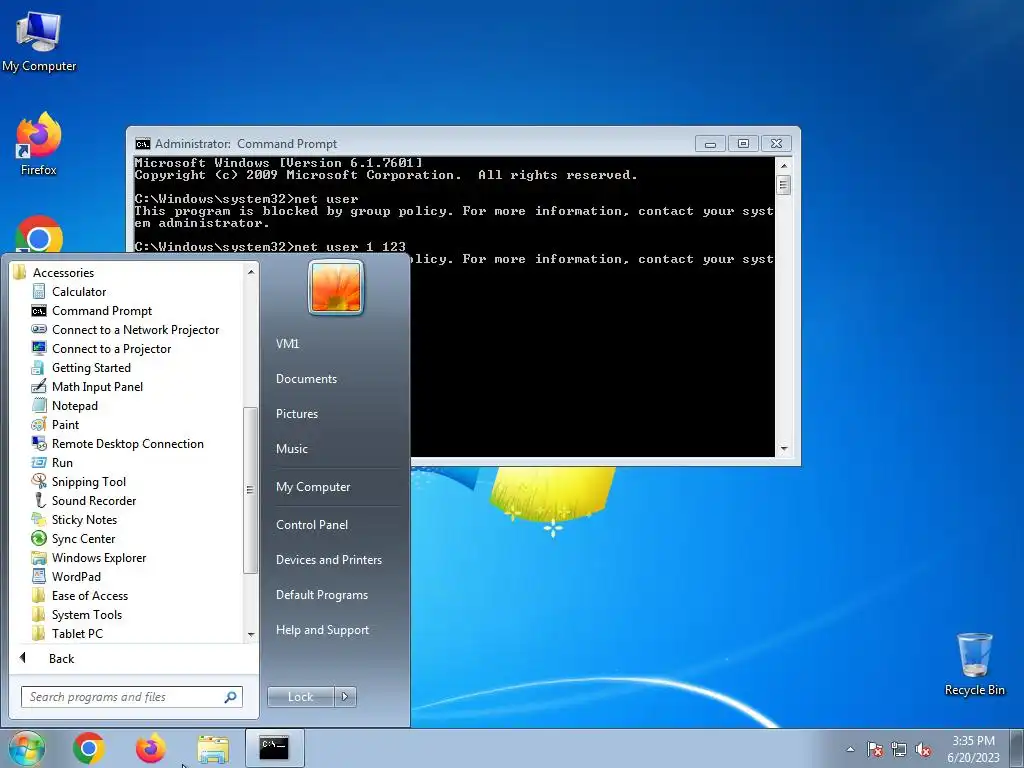
Task: Click the Start menu programs list scroll-down arrow
Action: click(x=251, y=634)
